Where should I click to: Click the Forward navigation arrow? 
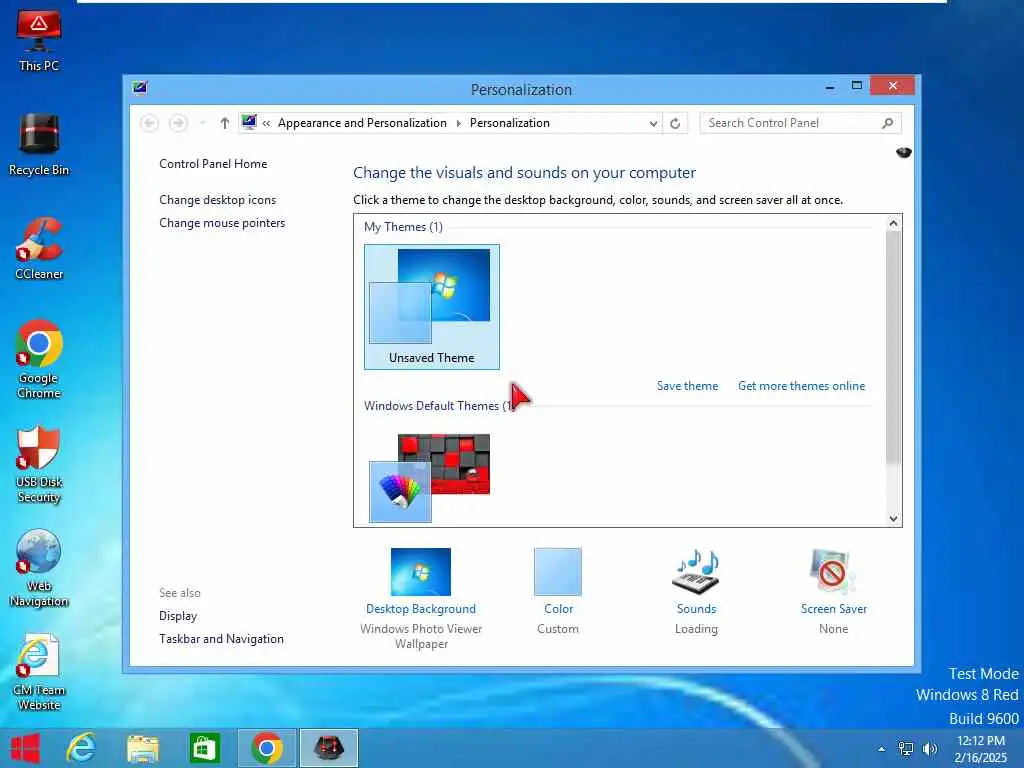(x=178, y=123)
